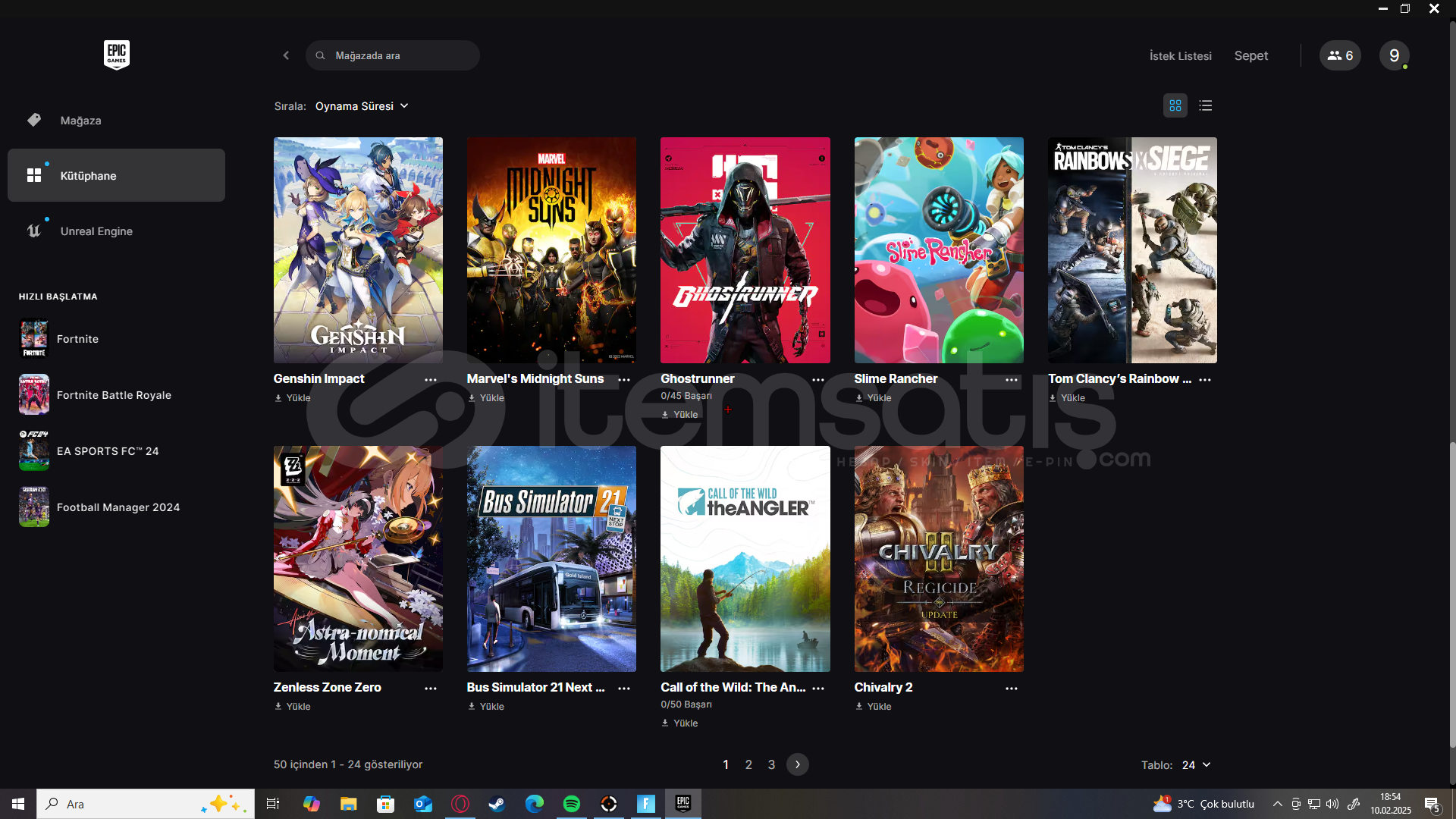Open the Windows Start menu

tap(18, 804)
